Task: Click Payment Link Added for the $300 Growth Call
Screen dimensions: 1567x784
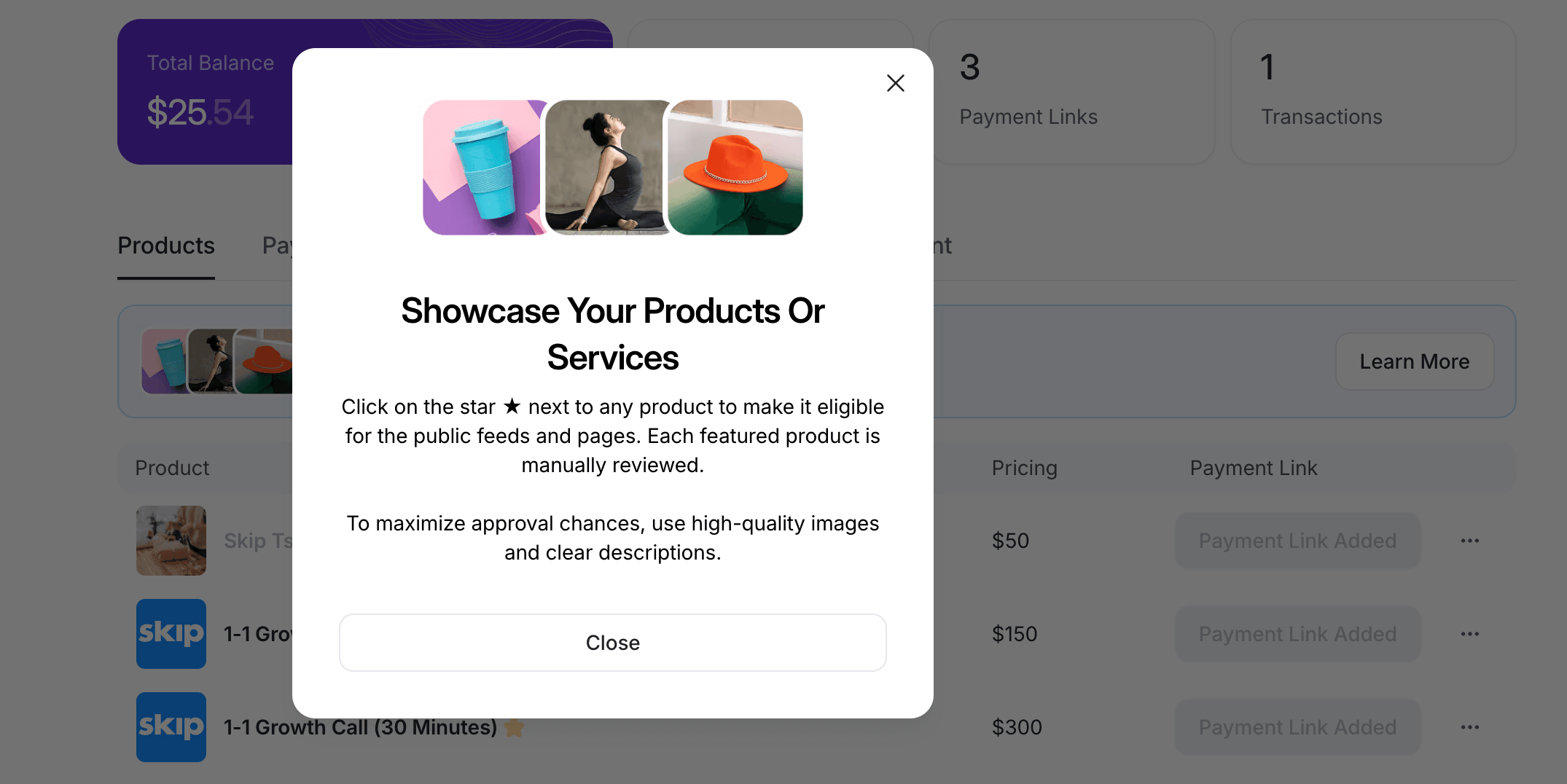Action: click(x=1297, y=726)
